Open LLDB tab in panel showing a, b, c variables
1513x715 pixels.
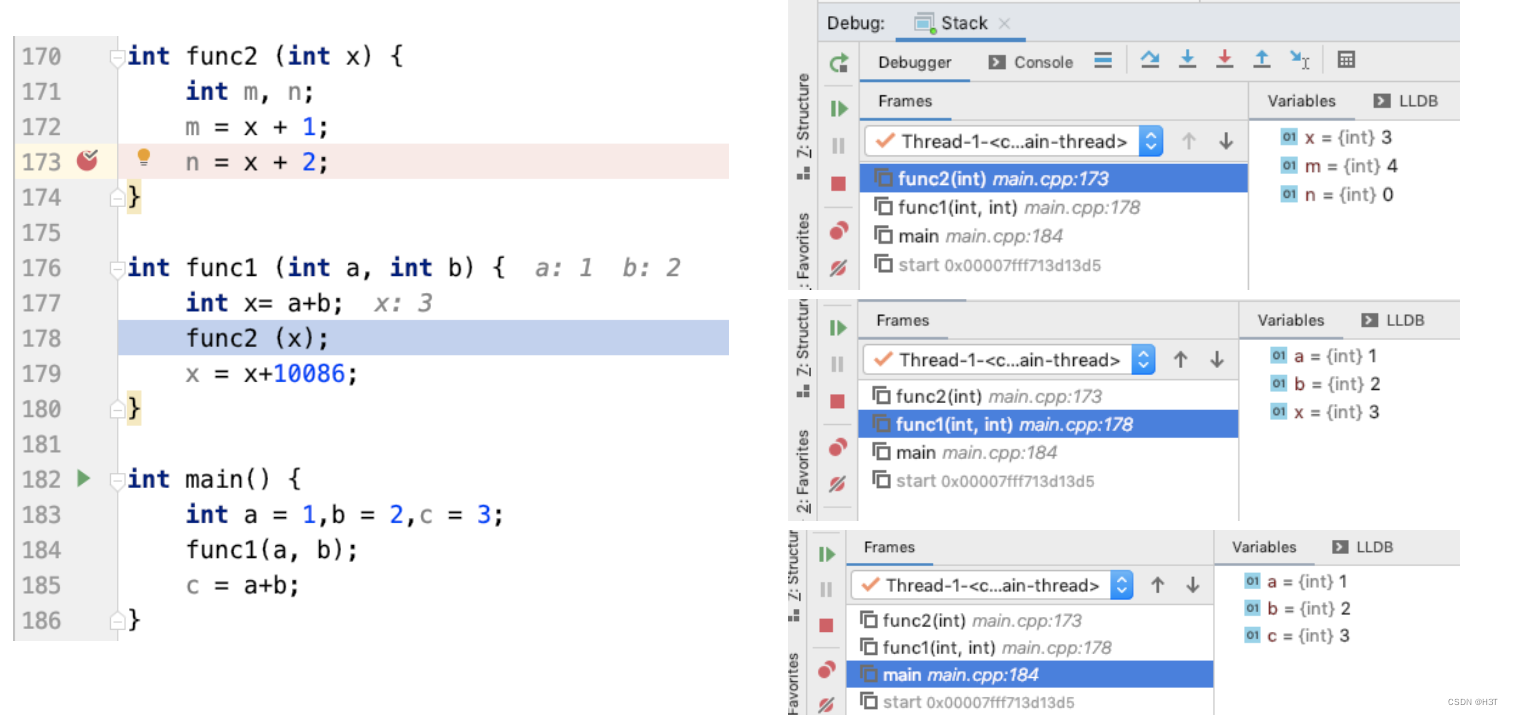pyautogui.click(x=1363, y=547)
